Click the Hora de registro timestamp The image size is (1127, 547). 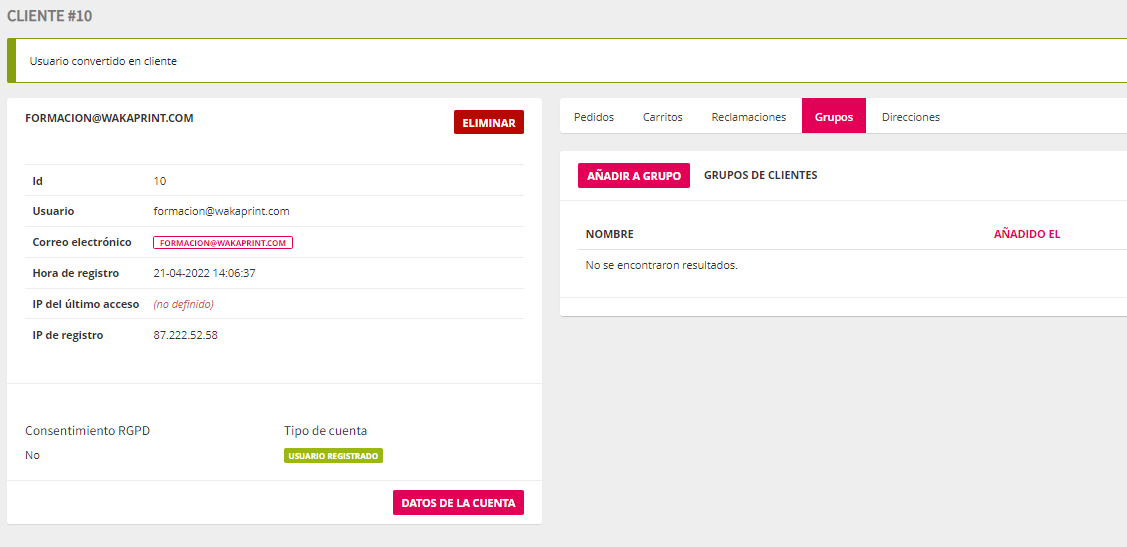pyautogui.click(x=204, y=273)
